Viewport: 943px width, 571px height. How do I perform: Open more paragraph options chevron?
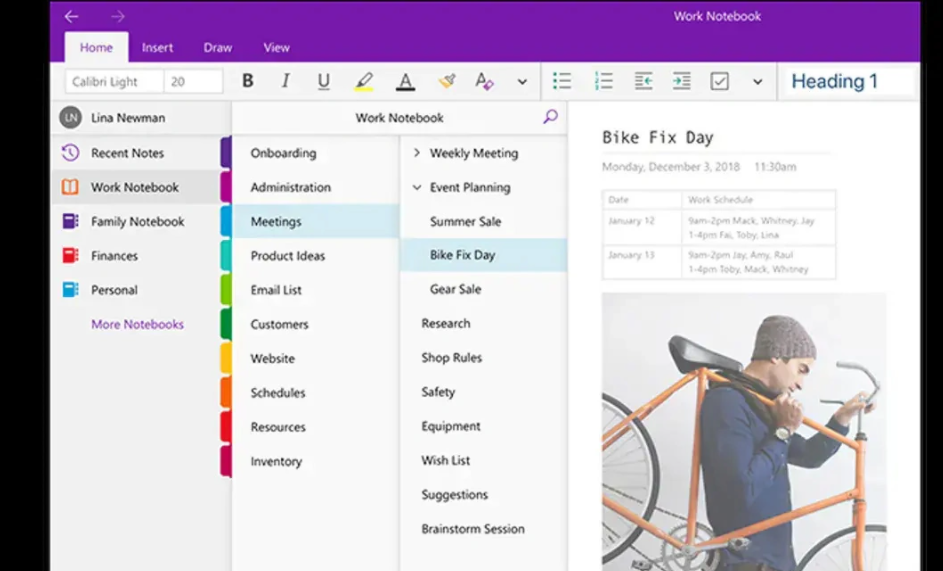pyautogui.click(x=758, y=82)
